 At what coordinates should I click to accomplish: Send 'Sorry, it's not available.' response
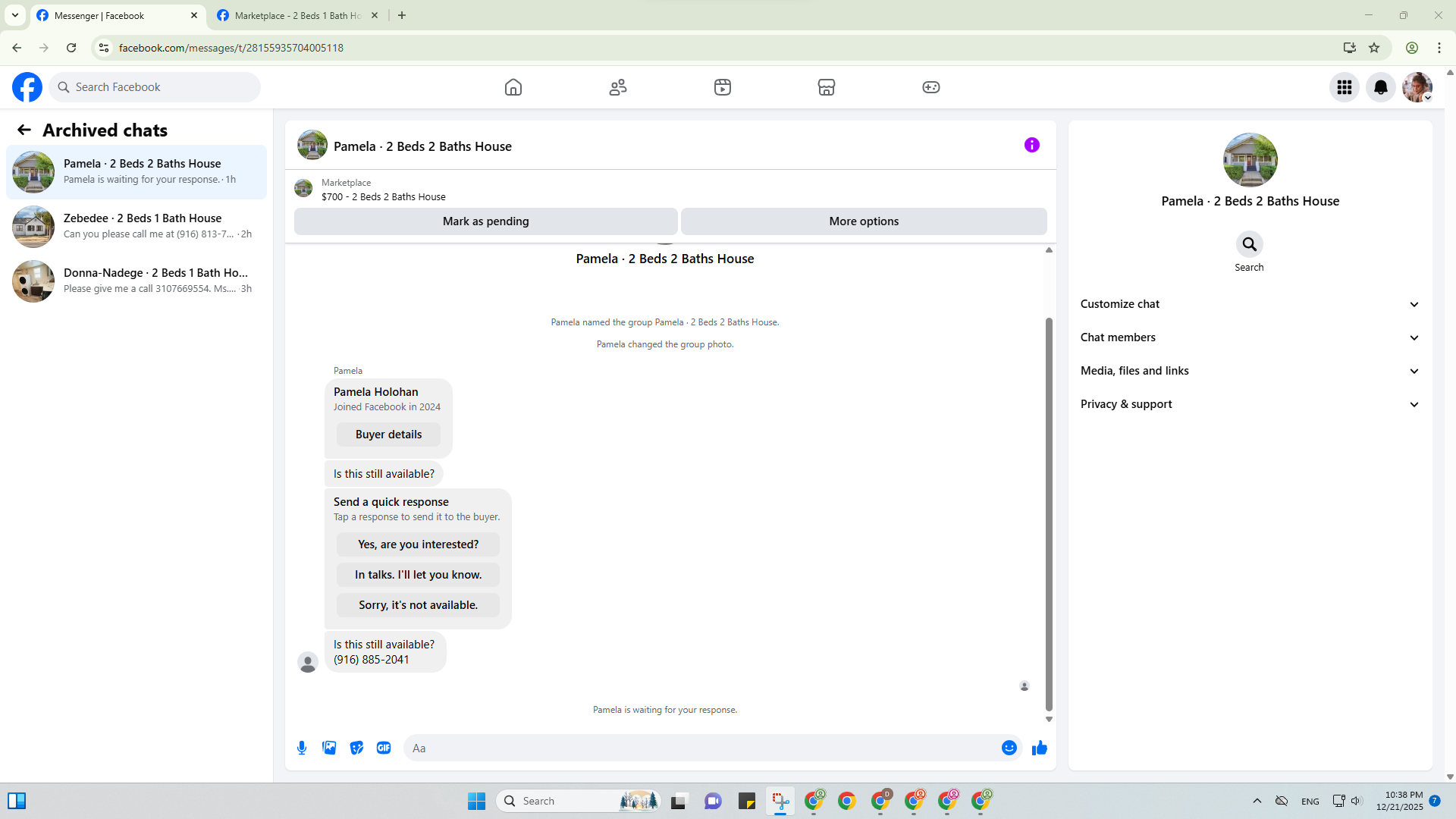tap(419, 605)
